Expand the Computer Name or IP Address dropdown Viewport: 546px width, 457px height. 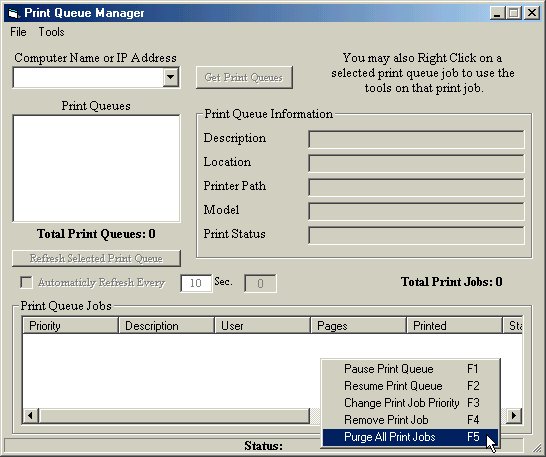pyautogui.click(x=171, y=77)
